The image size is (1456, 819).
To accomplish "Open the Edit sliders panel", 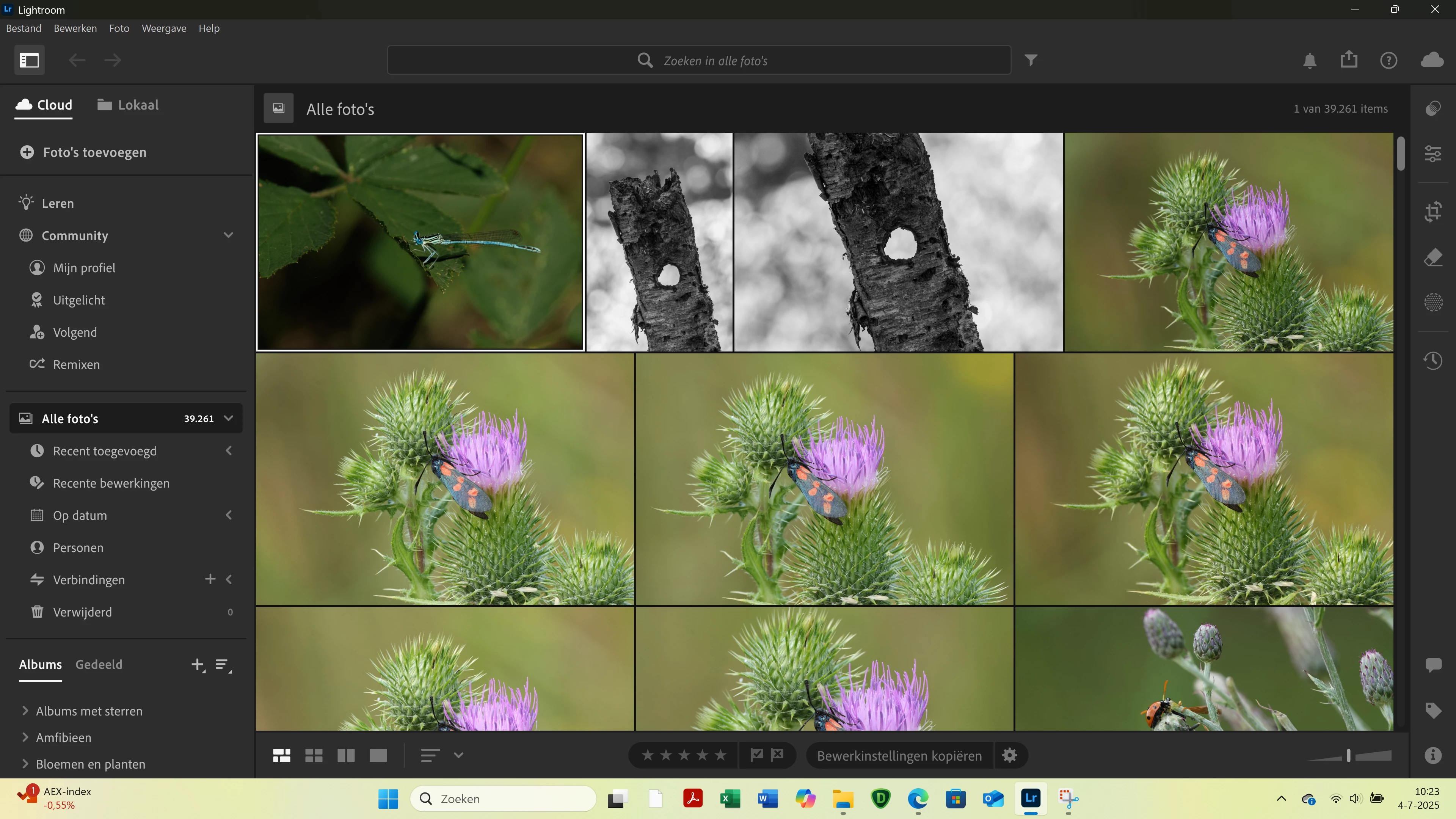I will pyautogui.click(x=1433, y=153).
